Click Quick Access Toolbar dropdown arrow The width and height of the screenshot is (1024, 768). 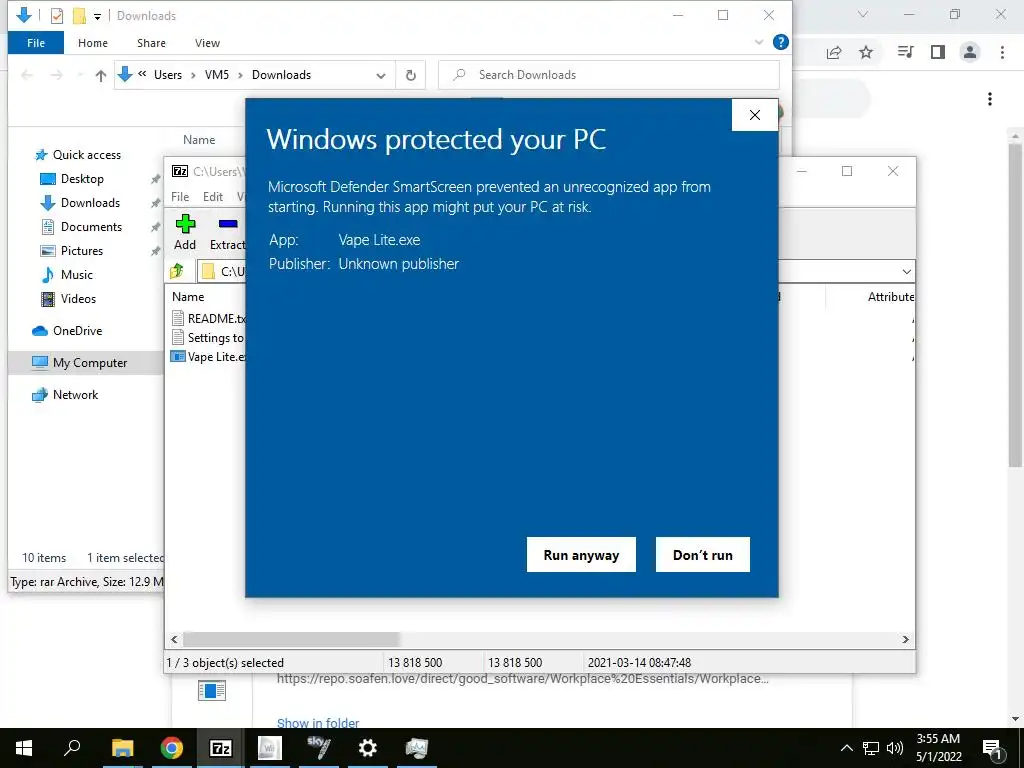coord(97,16)
